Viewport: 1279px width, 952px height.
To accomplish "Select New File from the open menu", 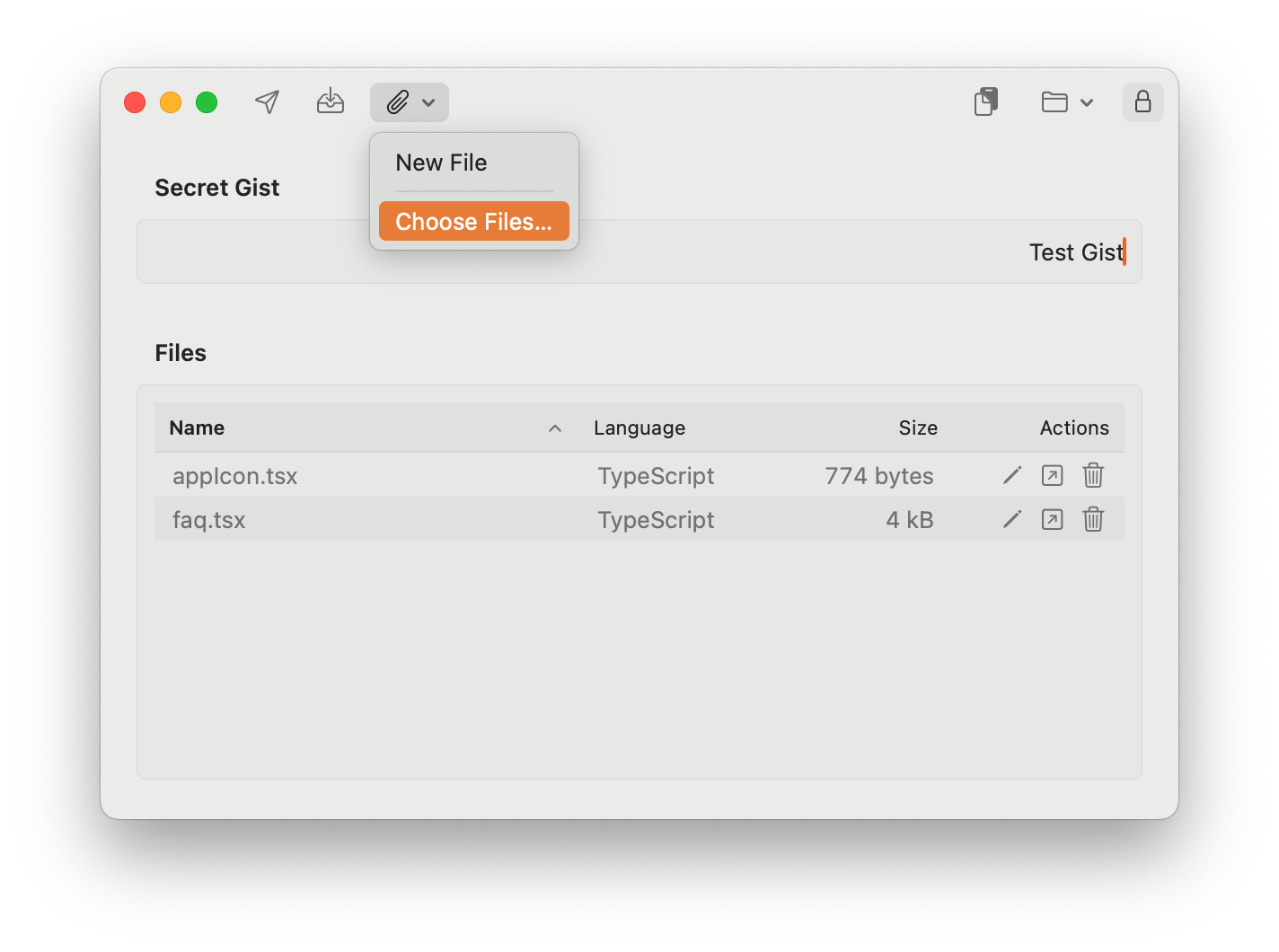I will 441,163.
